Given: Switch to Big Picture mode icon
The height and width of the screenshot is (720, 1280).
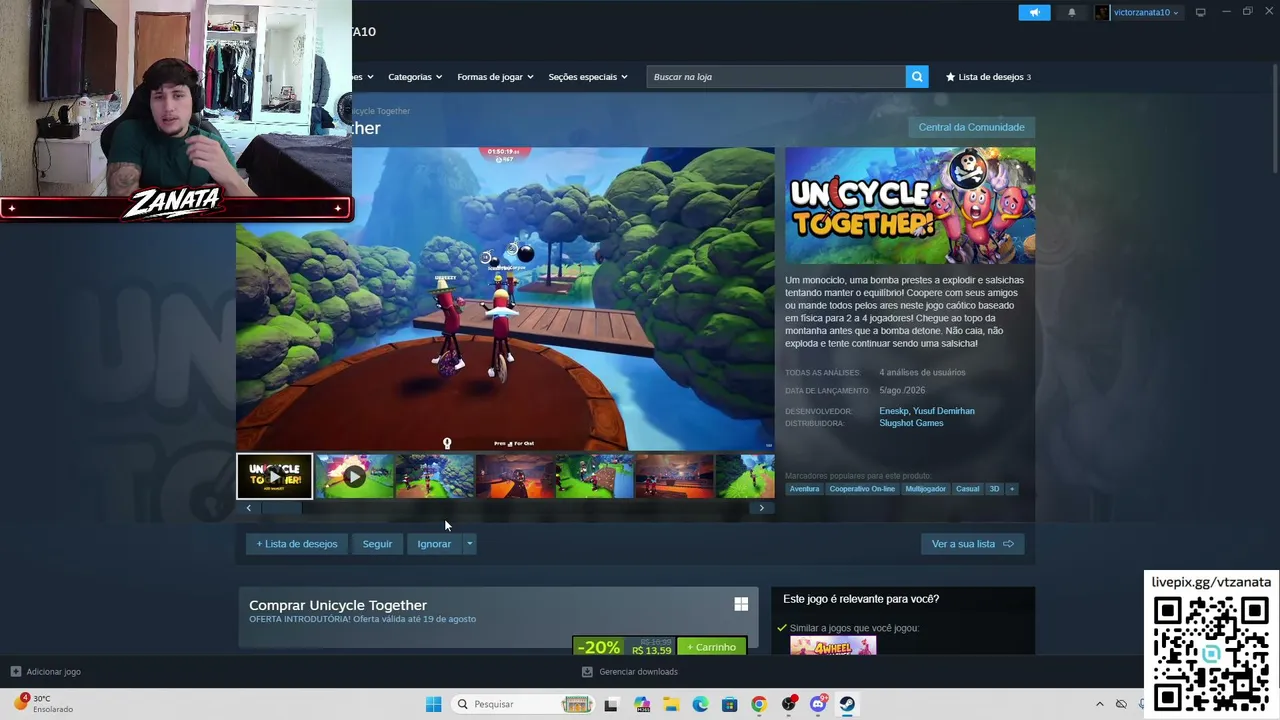Looking at the screenshot, I should (x=1201, y=12).
